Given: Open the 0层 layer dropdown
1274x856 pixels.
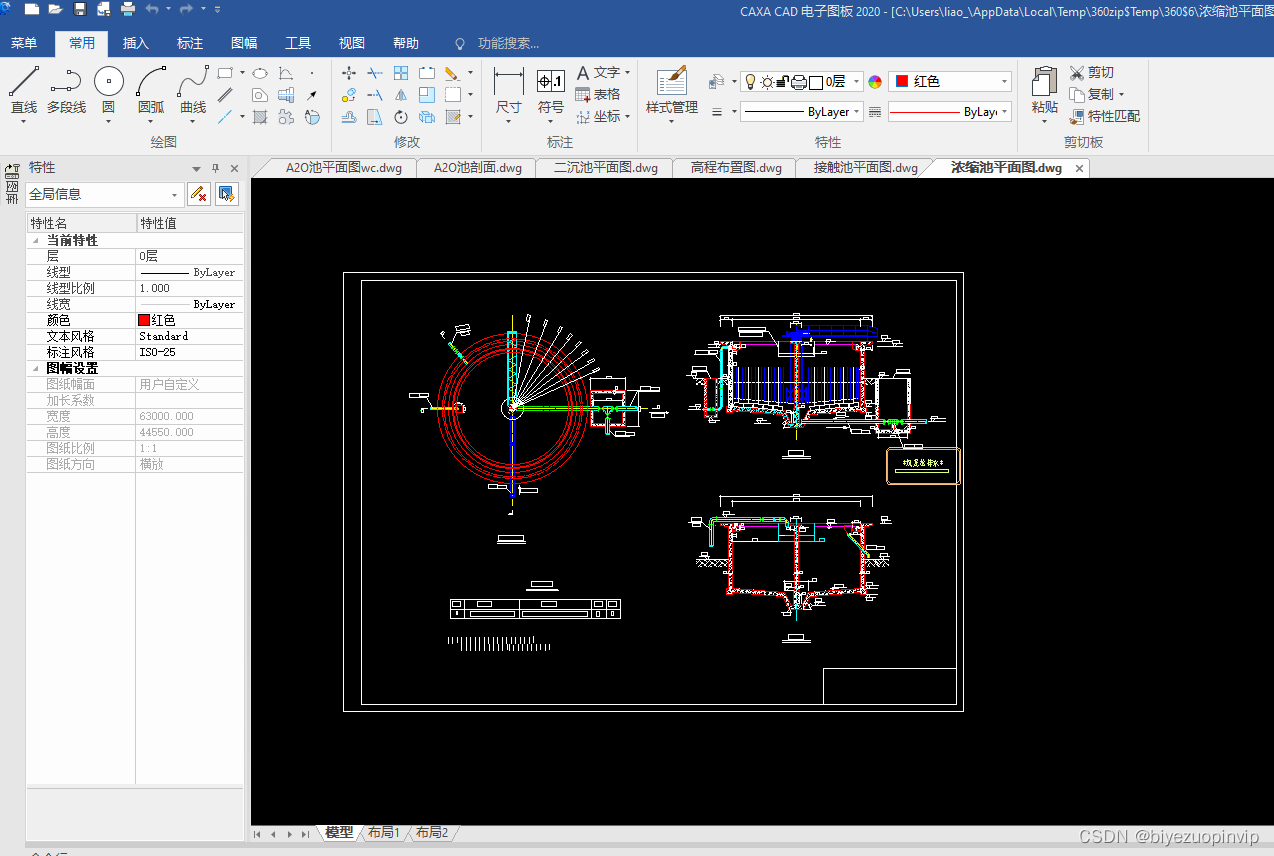Looking at the screenshot, I should [857, 82].
